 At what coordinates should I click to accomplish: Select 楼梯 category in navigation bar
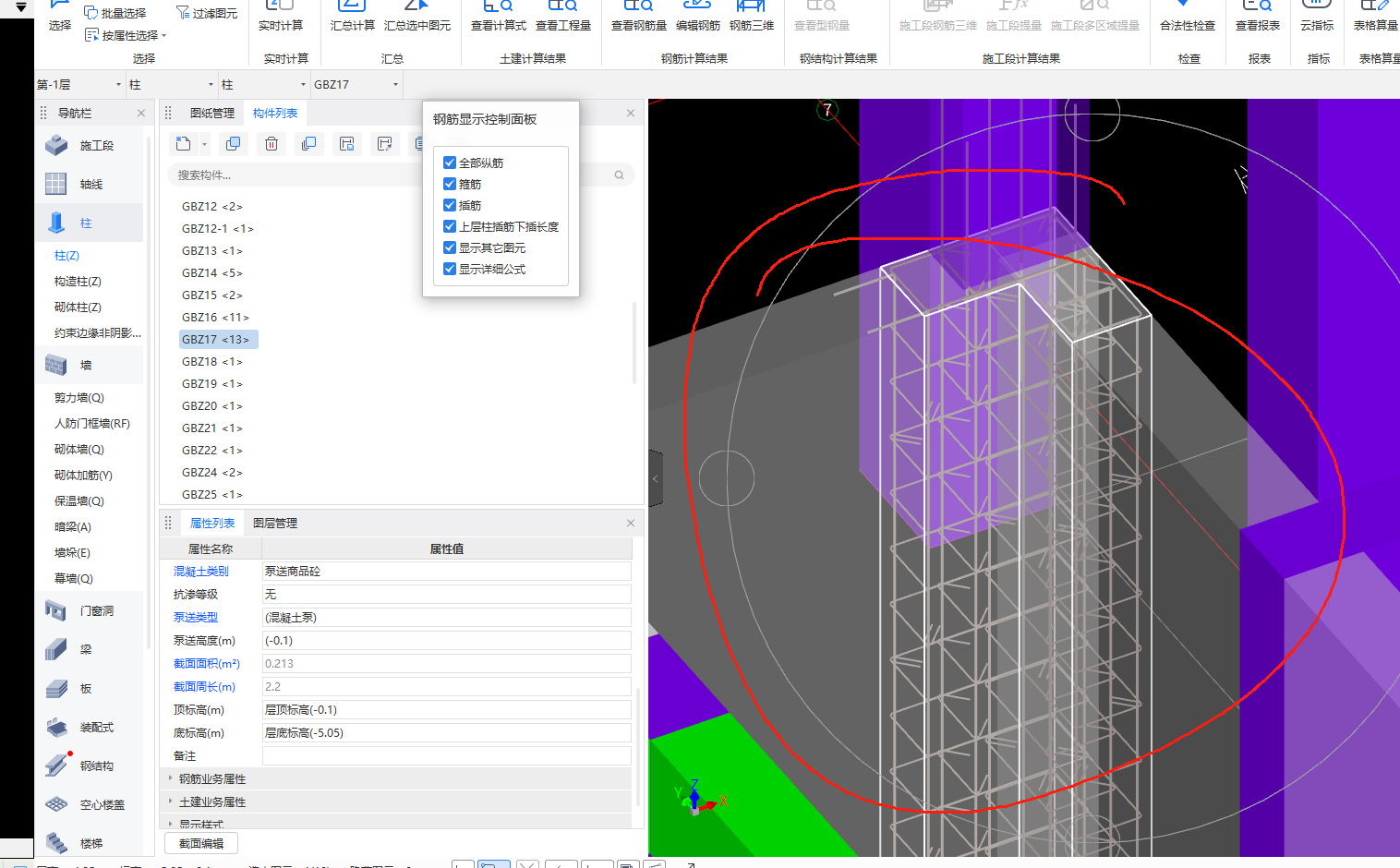click(x=89, y=843)
